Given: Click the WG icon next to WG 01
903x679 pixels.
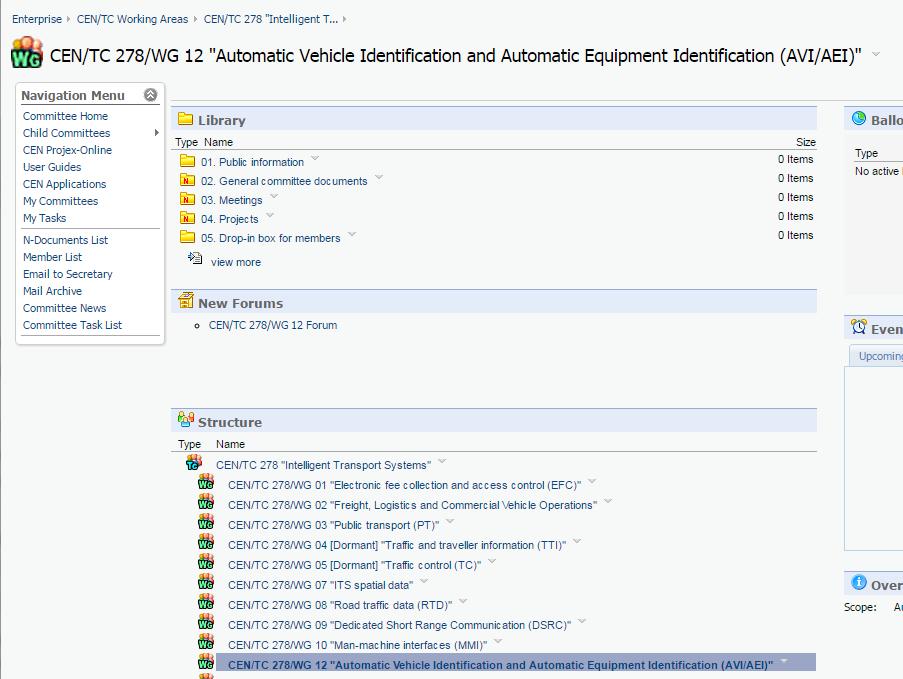Looking at the screenshot, I should (206, 481).
